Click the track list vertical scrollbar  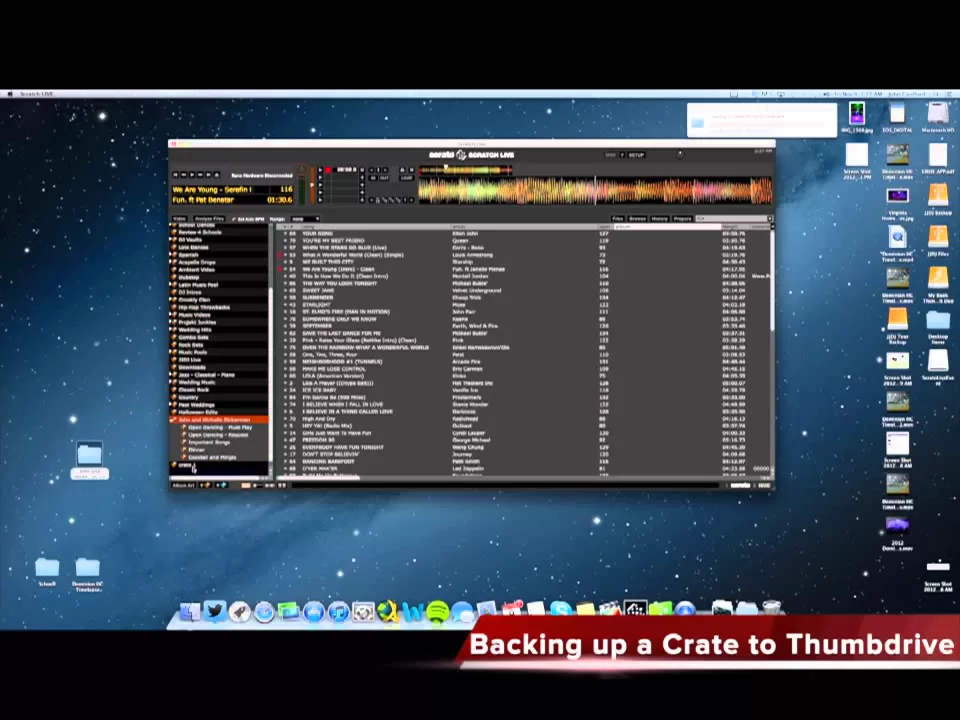point(772,280)
